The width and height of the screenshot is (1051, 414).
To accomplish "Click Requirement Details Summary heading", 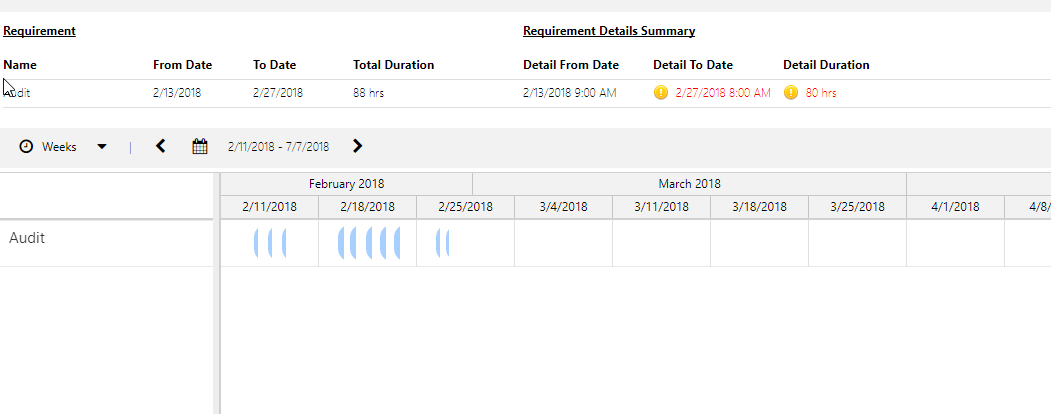I will 609,31.
